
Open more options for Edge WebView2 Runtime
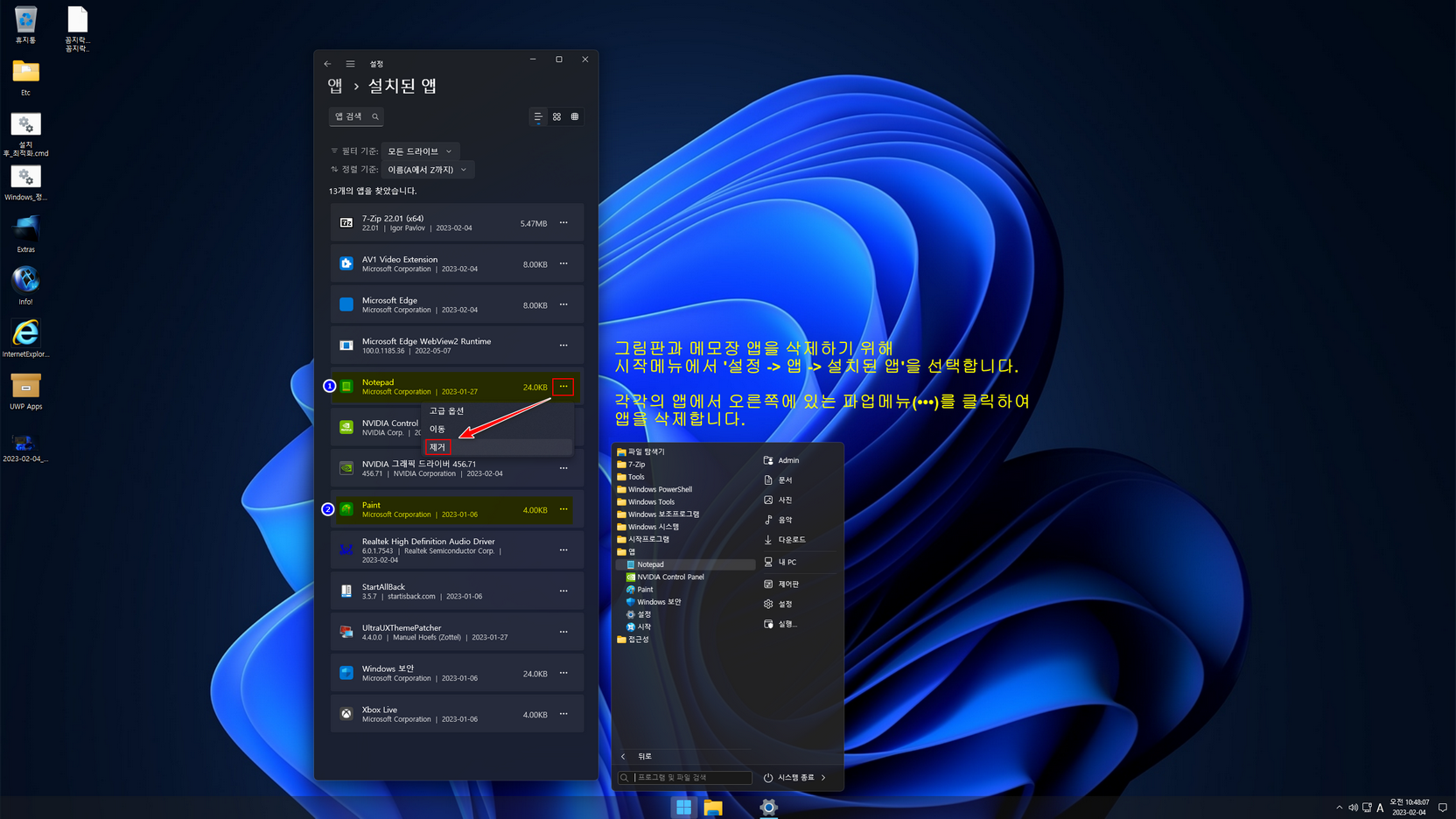(x=563, y=346)
